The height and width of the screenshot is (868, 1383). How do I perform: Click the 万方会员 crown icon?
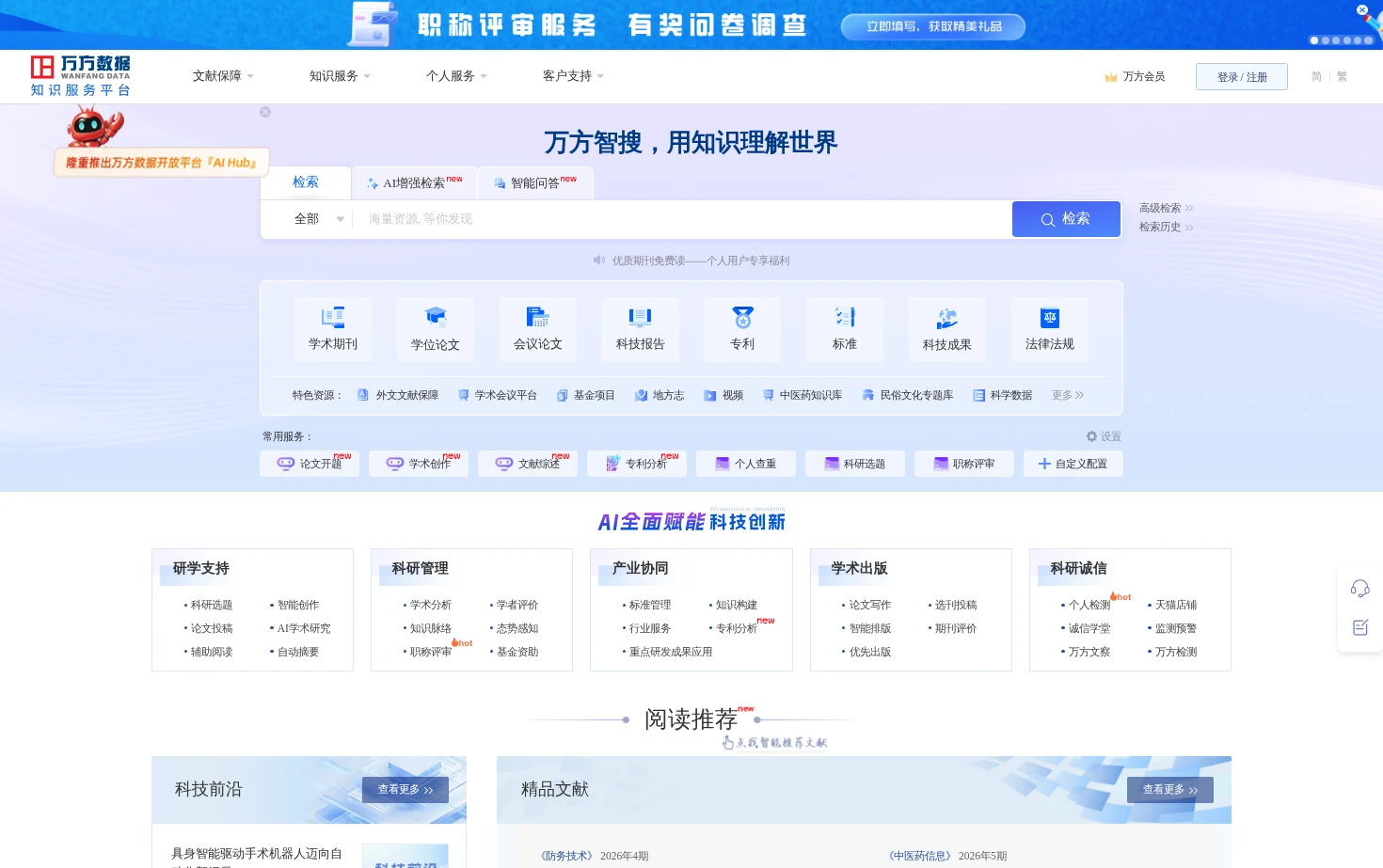[x=1111, y=77]
